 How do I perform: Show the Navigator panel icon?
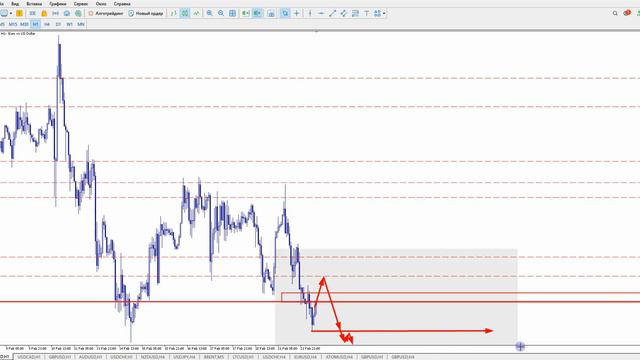coord(56,13)
